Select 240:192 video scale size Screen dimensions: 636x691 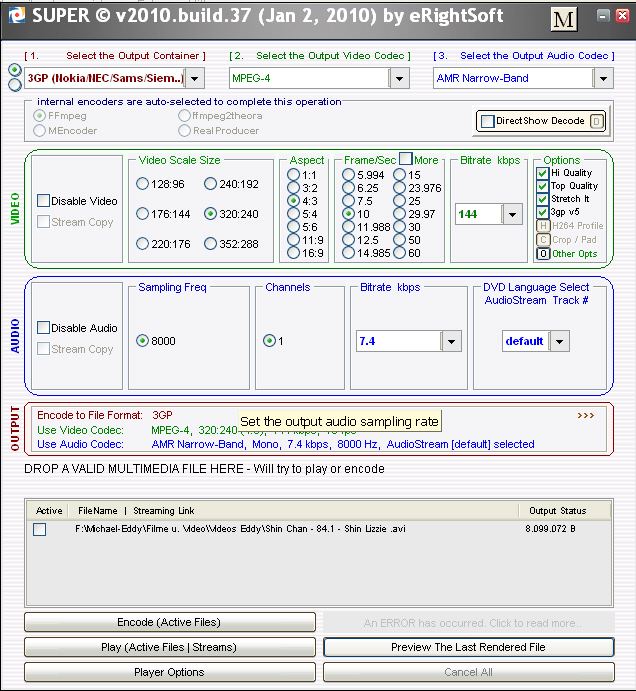click(x=210, y=184)
